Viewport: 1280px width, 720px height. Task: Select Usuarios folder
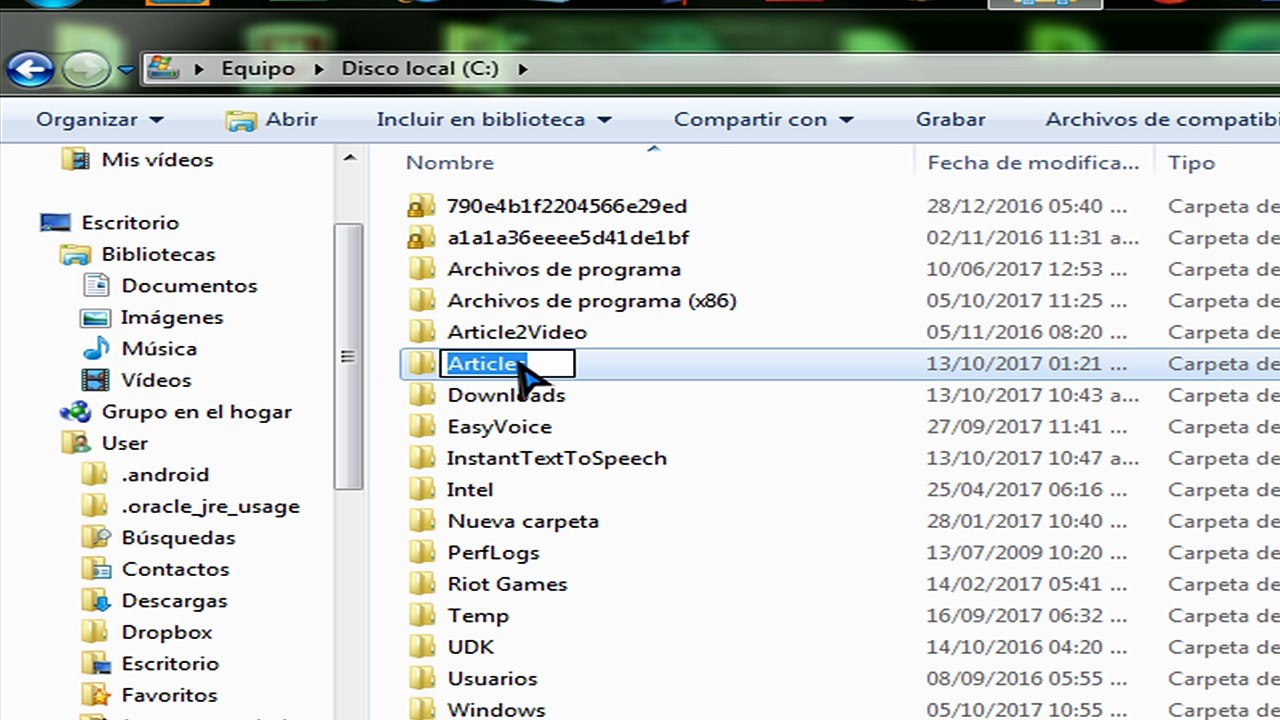pyautogui.click(x=492, y=678)
